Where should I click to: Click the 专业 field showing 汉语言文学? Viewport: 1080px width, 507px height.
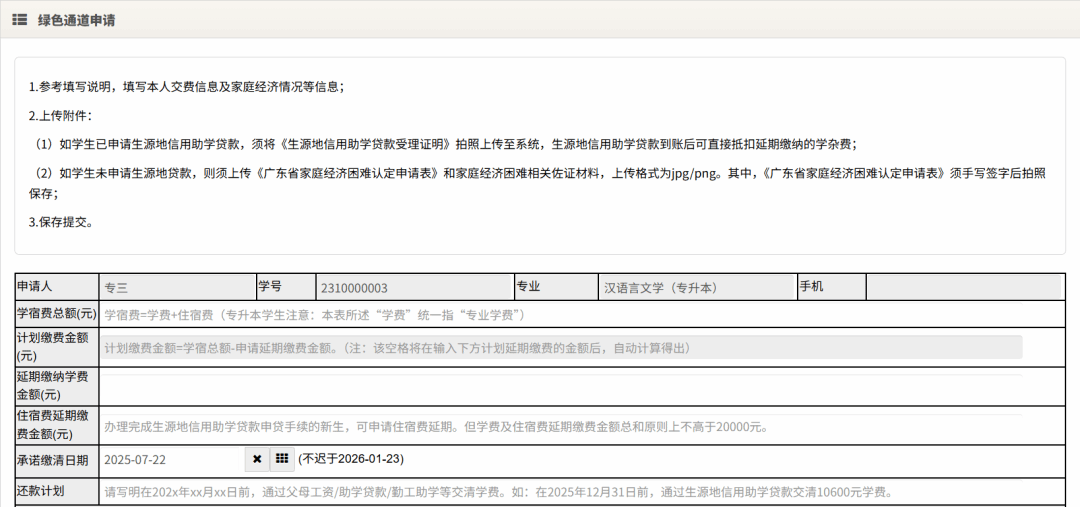coord(697,288)
